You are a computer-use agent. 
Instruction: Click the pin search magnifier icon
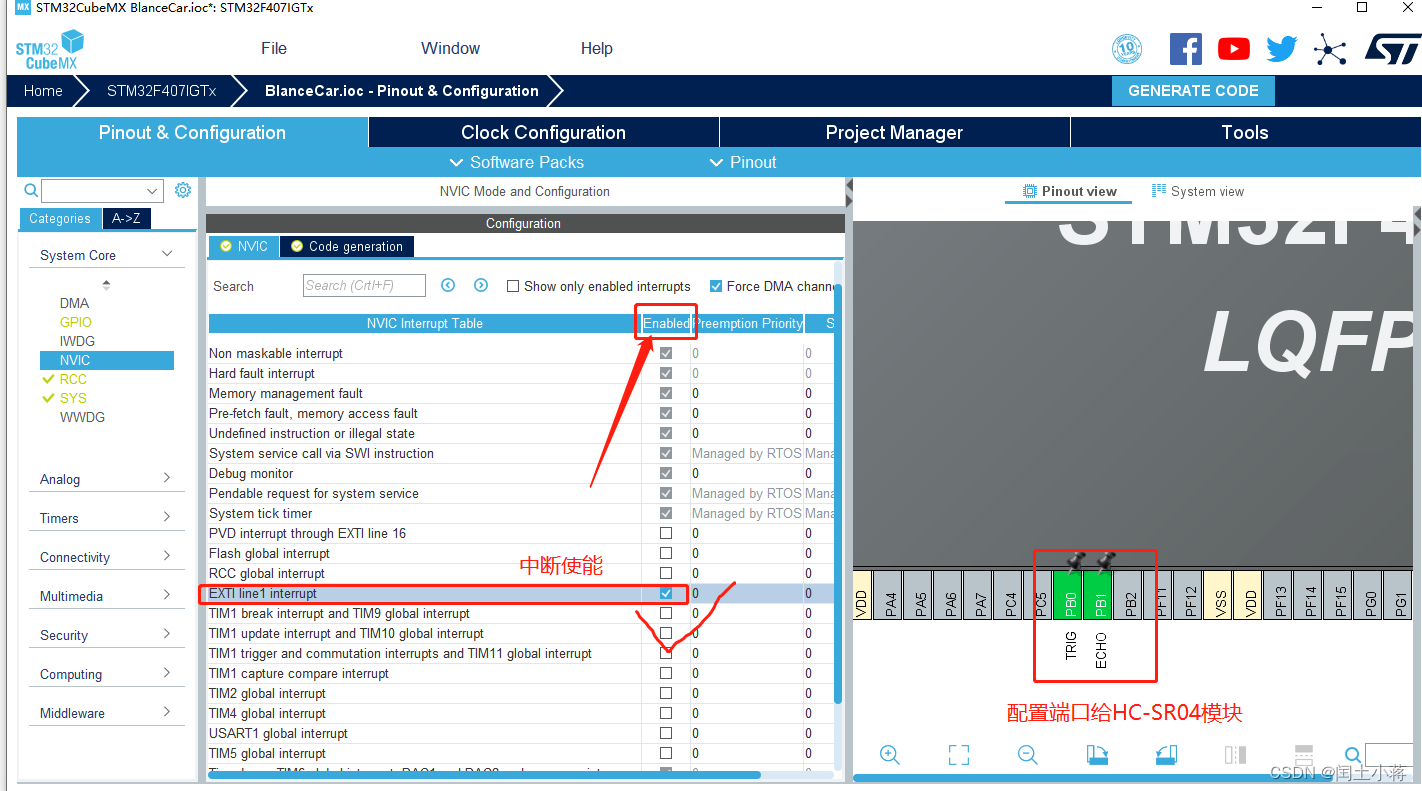point(1353,755)
